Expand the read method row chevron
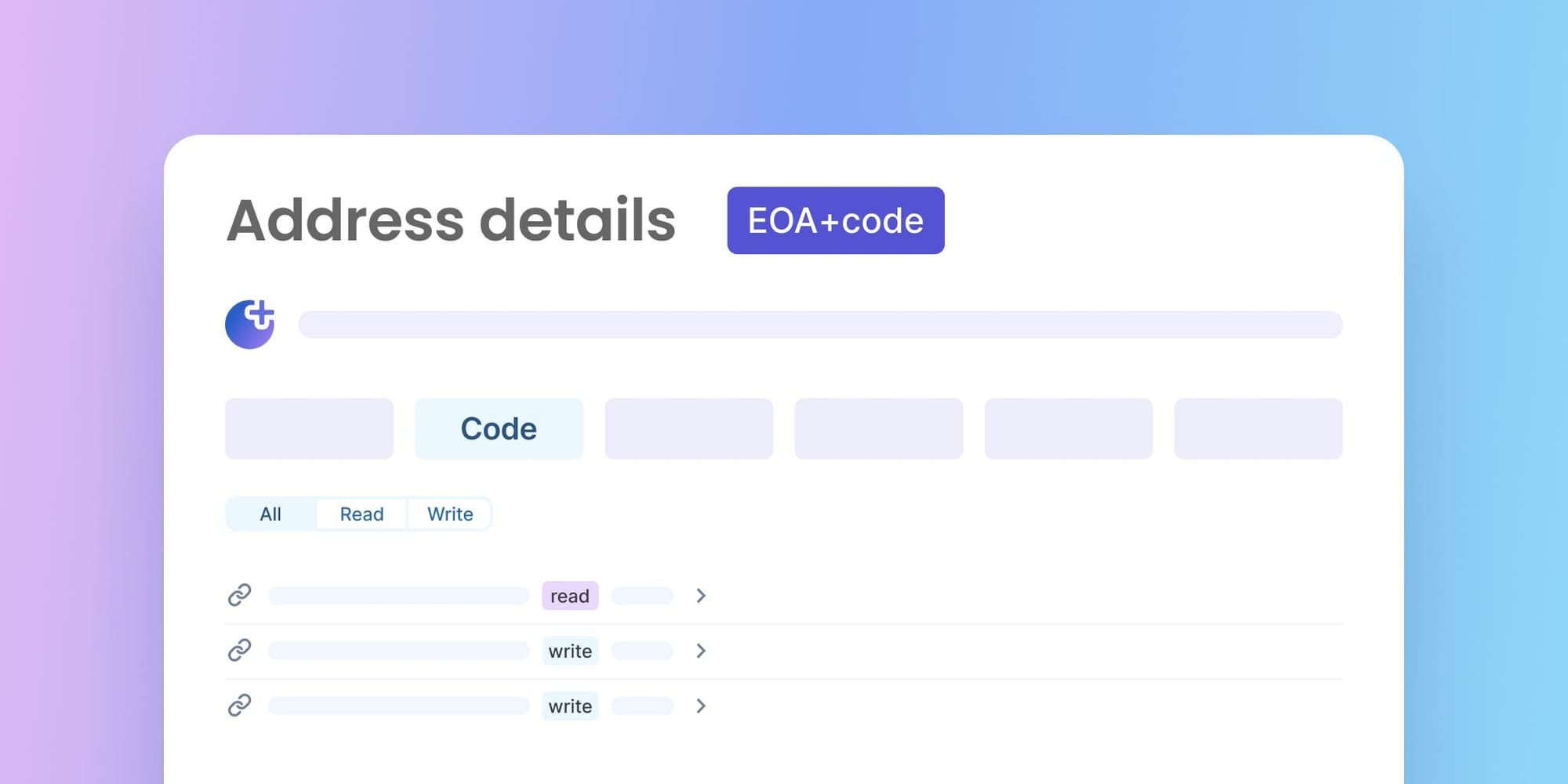 point(700,596)
